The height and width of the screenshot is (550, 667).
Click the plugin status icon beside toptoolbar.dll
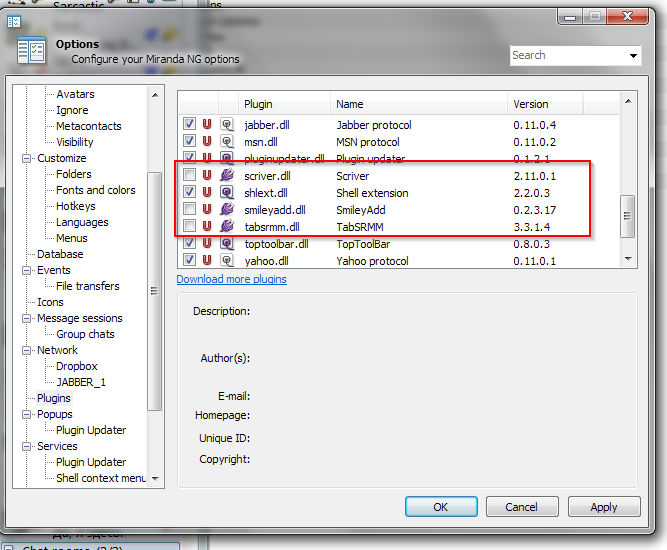click(x=227, y=243)
